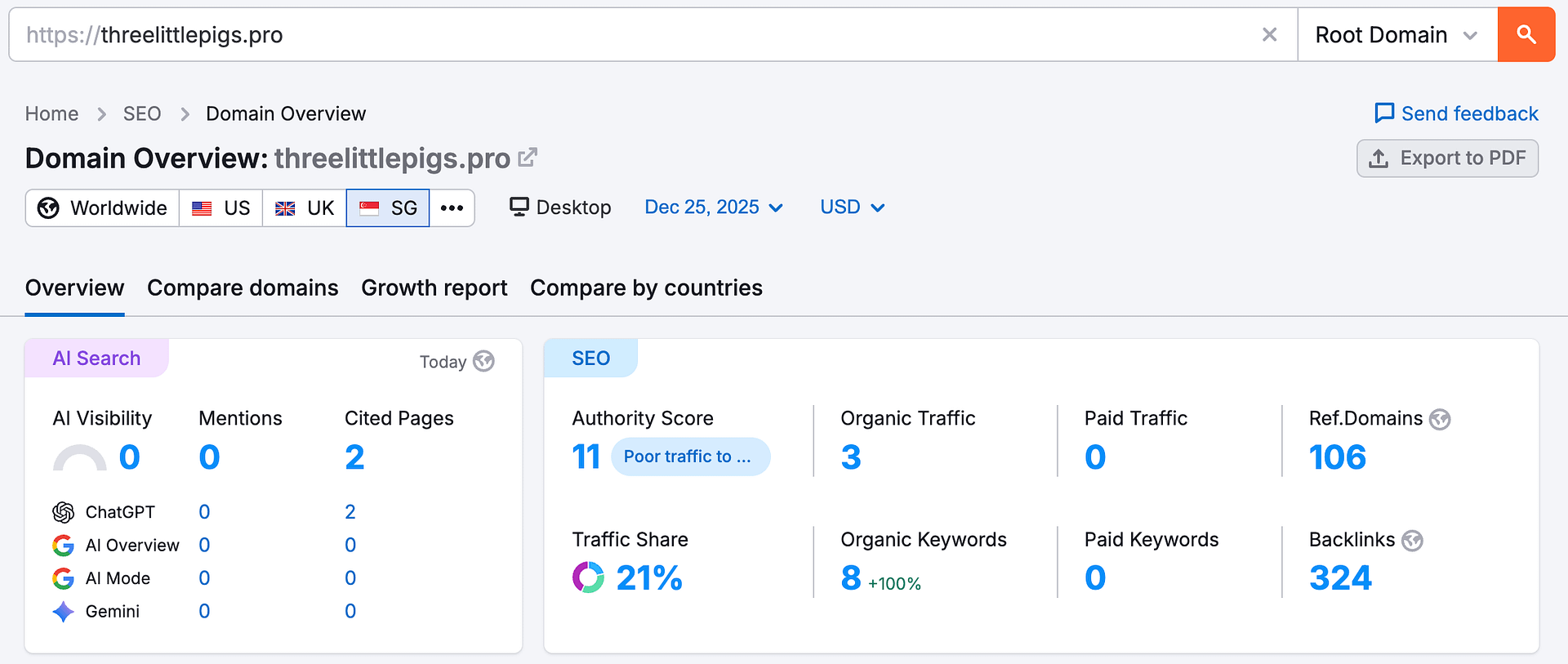The height and width of the screenshot is (664, 1568).
Task: Expand the Root Domain dropdown
Action: [1396, 34]
